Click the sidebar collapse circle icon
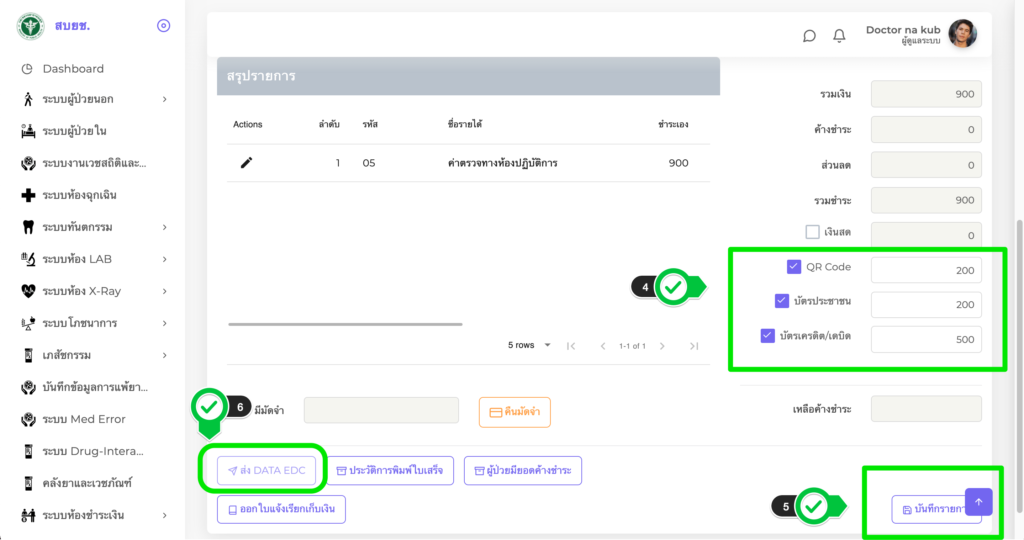 point(164,25)
